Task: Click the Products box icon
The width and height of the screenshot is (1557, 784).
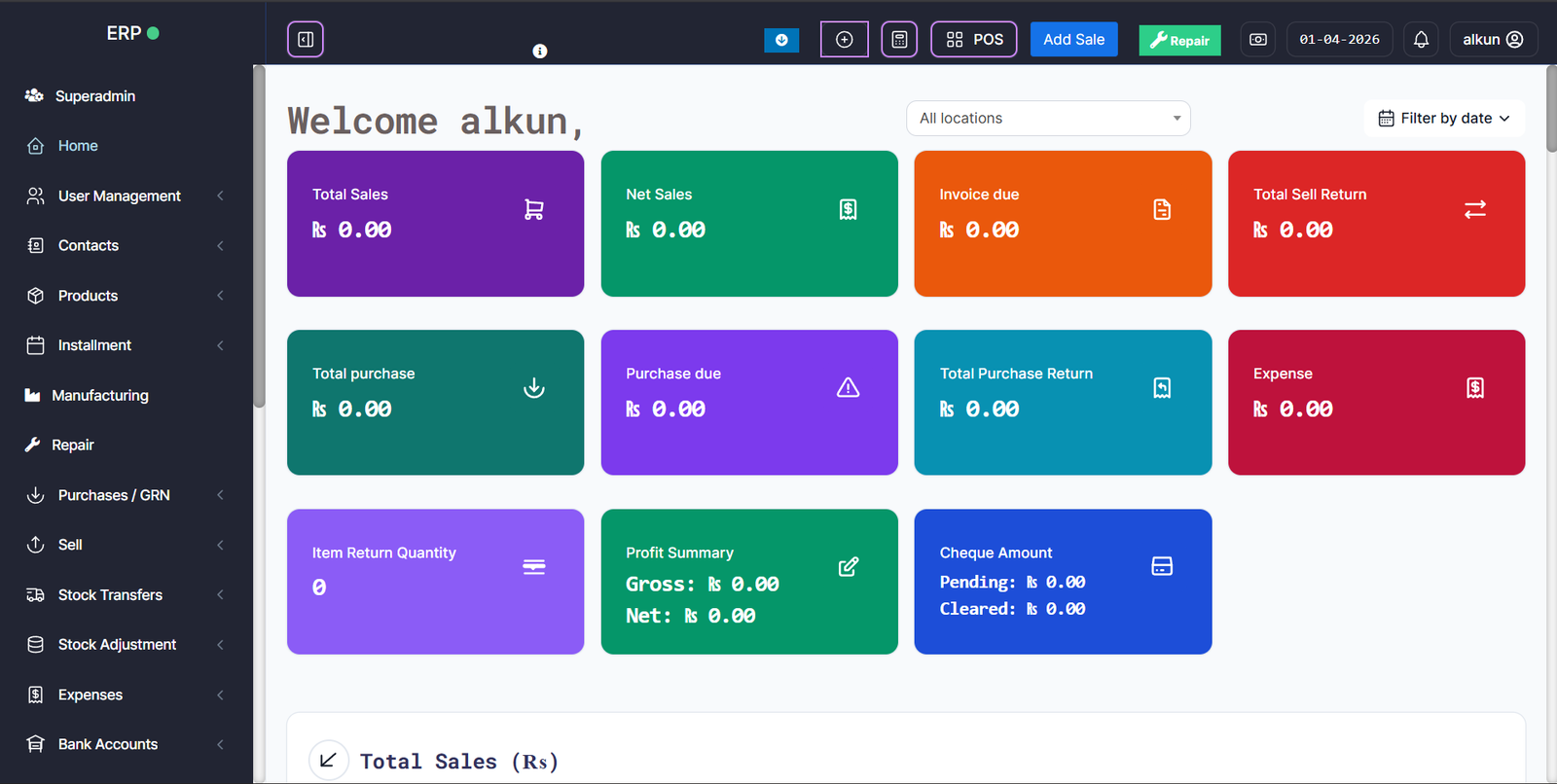Action: click(x=36, y=295)
